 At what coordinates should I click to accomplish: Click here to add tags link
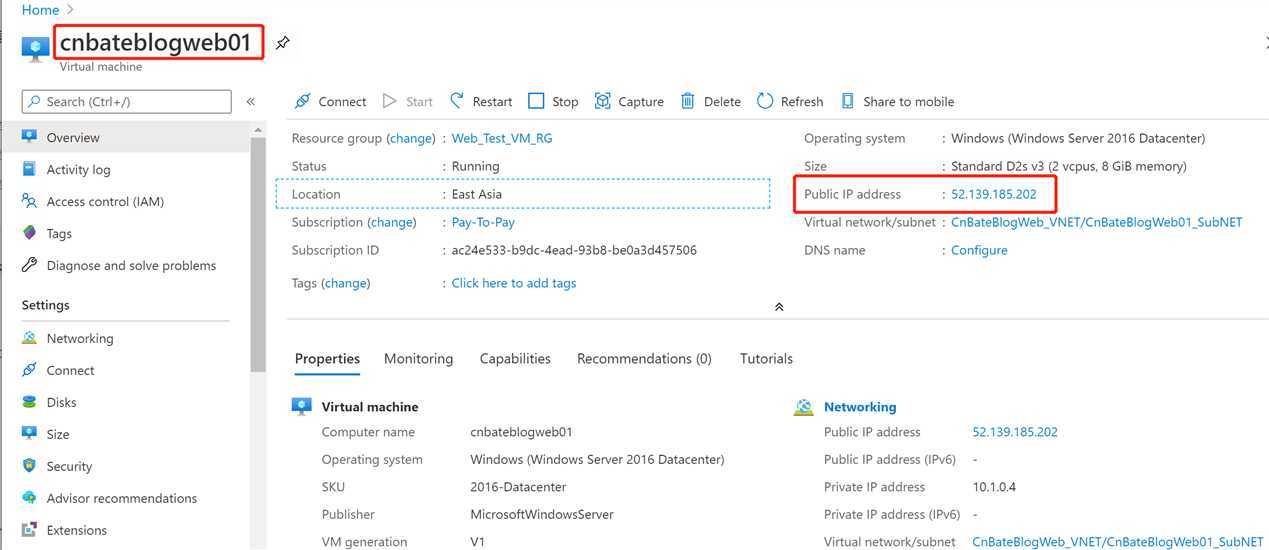pyautogui.click(x=514, y=283)
